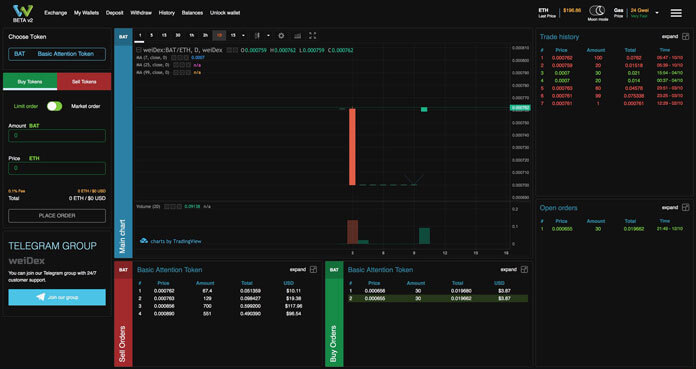Open the Gas Price dropdown arrow
Viewport: 696px width, 369px height.
click(x=657, y=13)
